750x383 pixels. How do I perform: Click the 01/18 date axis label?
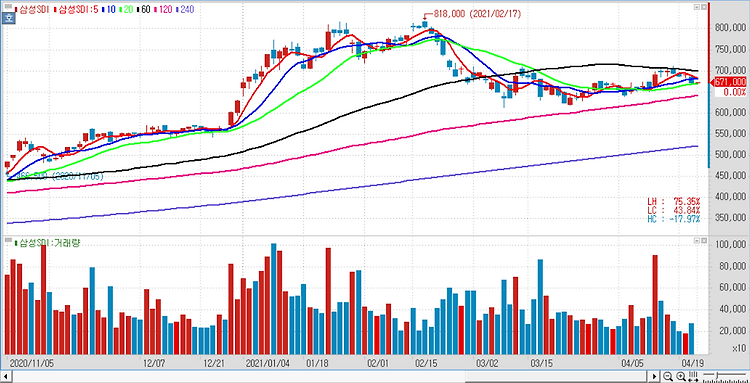(x=316, y=362)
